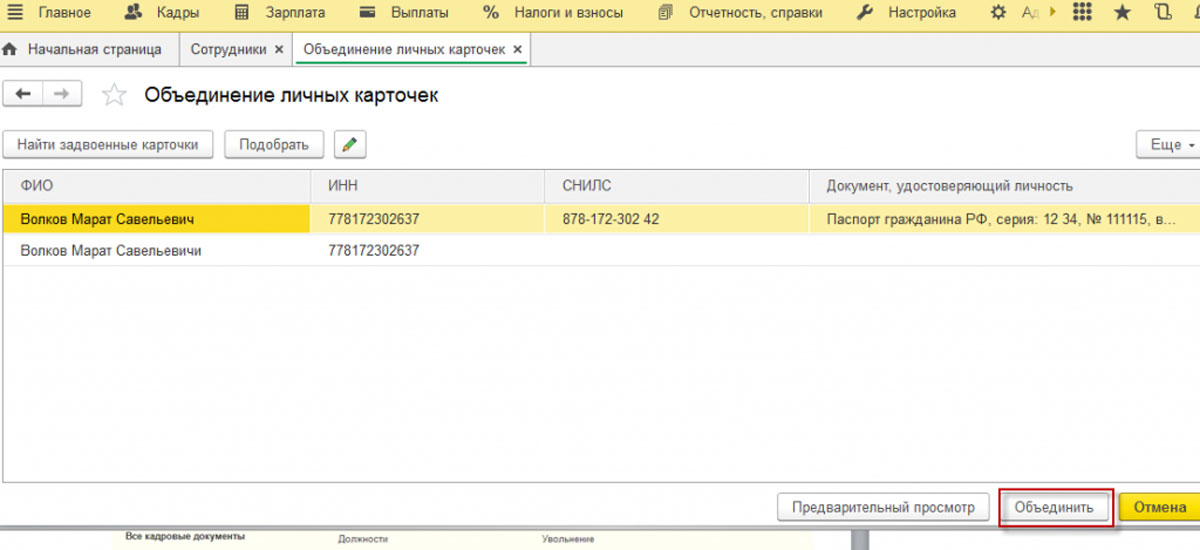Open favorites via the star icon in top bar

[x=1122, y=13]
